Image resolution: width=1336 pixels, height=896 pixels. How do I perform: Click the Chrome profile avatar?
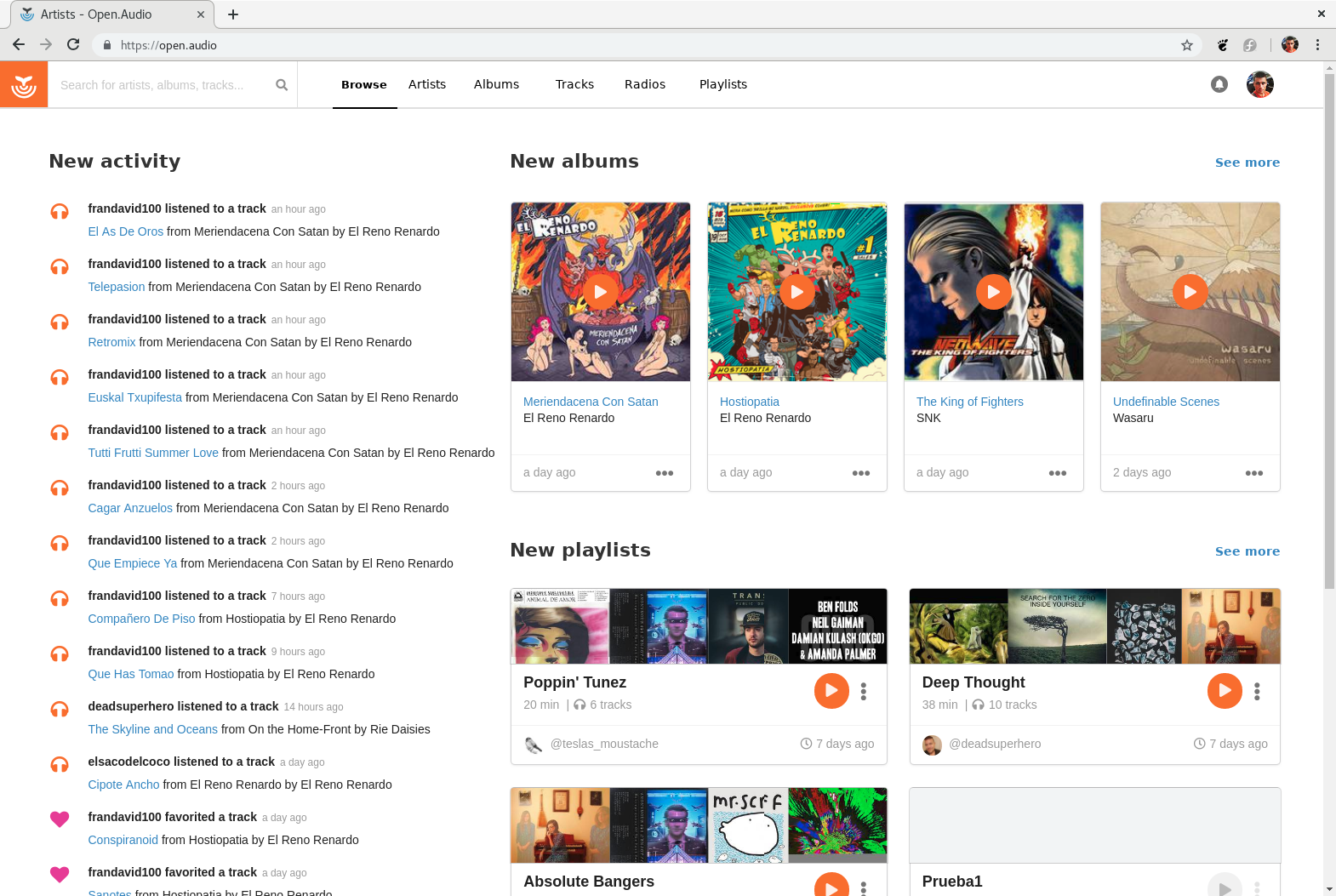tap(1290, 45)
